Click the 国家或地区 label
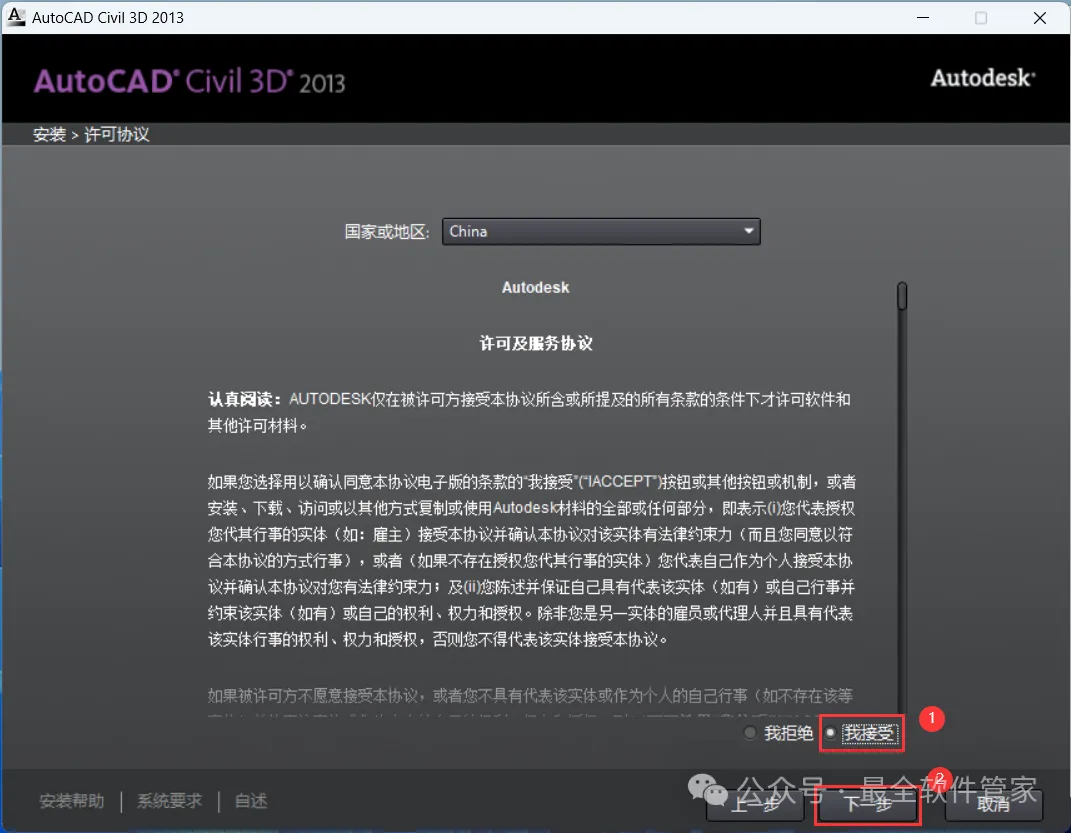 pyautogui.click(x=387, y=232)
